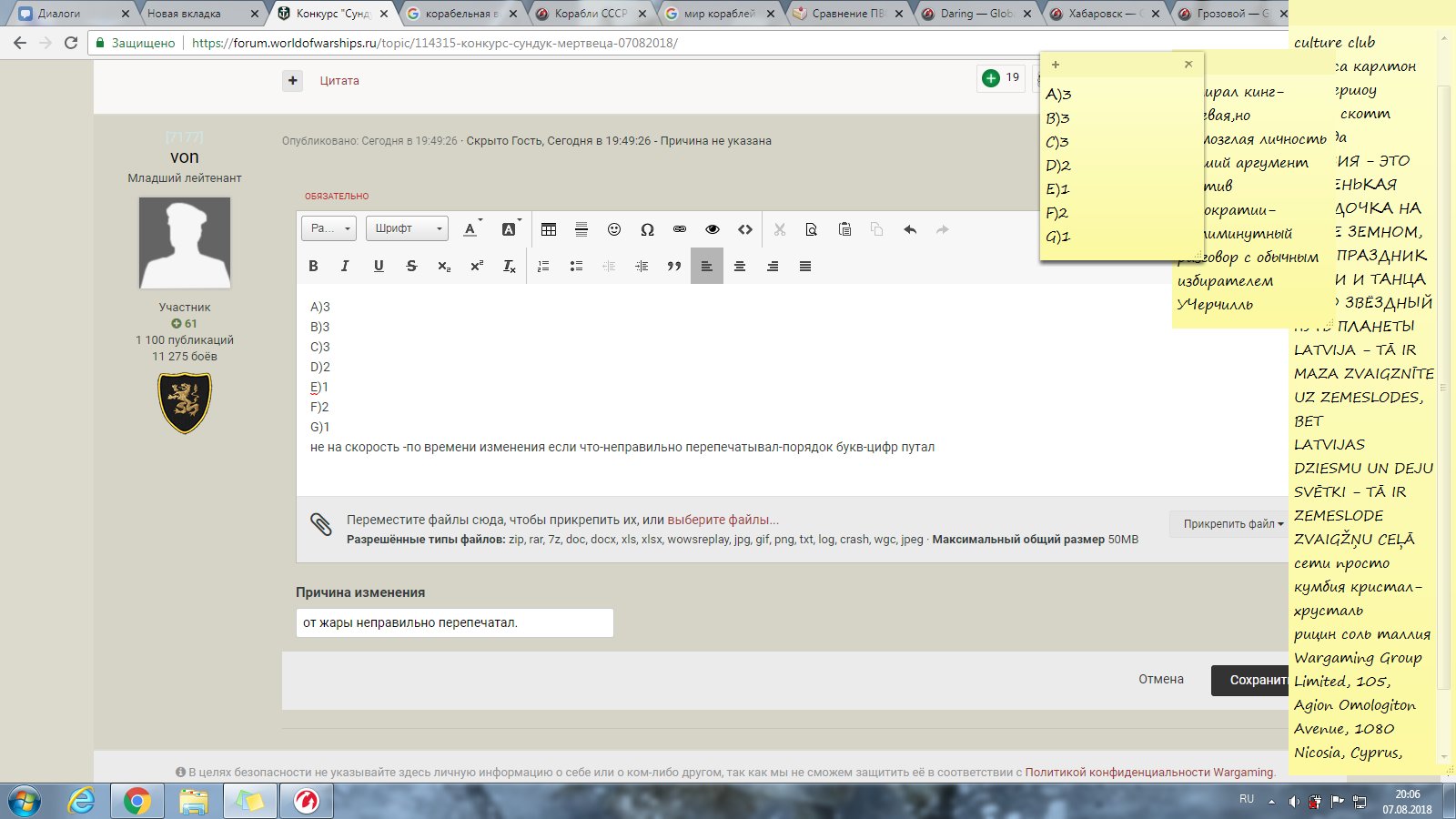1456x819 pixels.
Task: Reload the current page
Action: coord(71,43)
